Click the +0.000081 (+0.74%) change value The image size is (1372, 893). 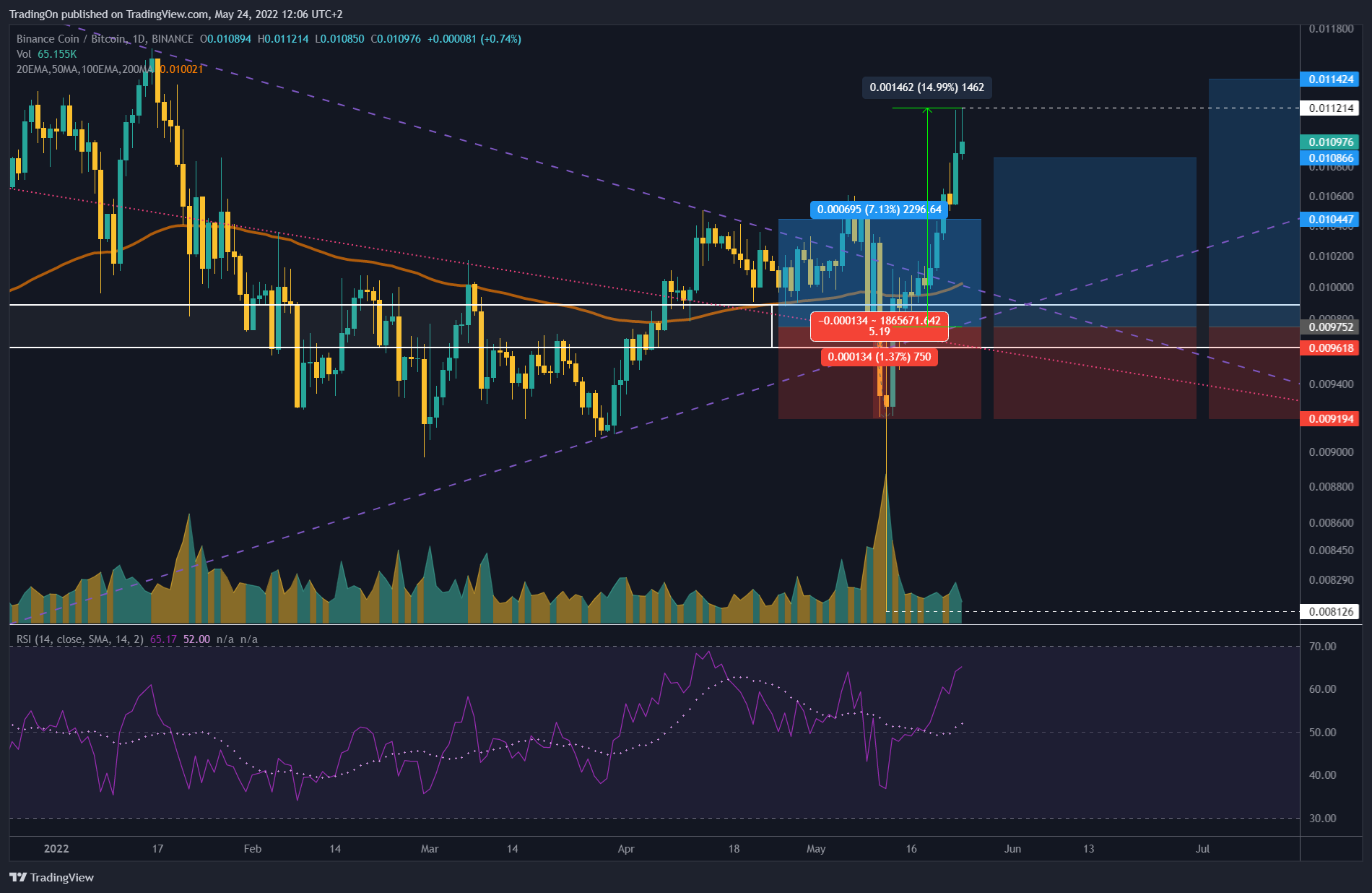(x=474, y=39)
